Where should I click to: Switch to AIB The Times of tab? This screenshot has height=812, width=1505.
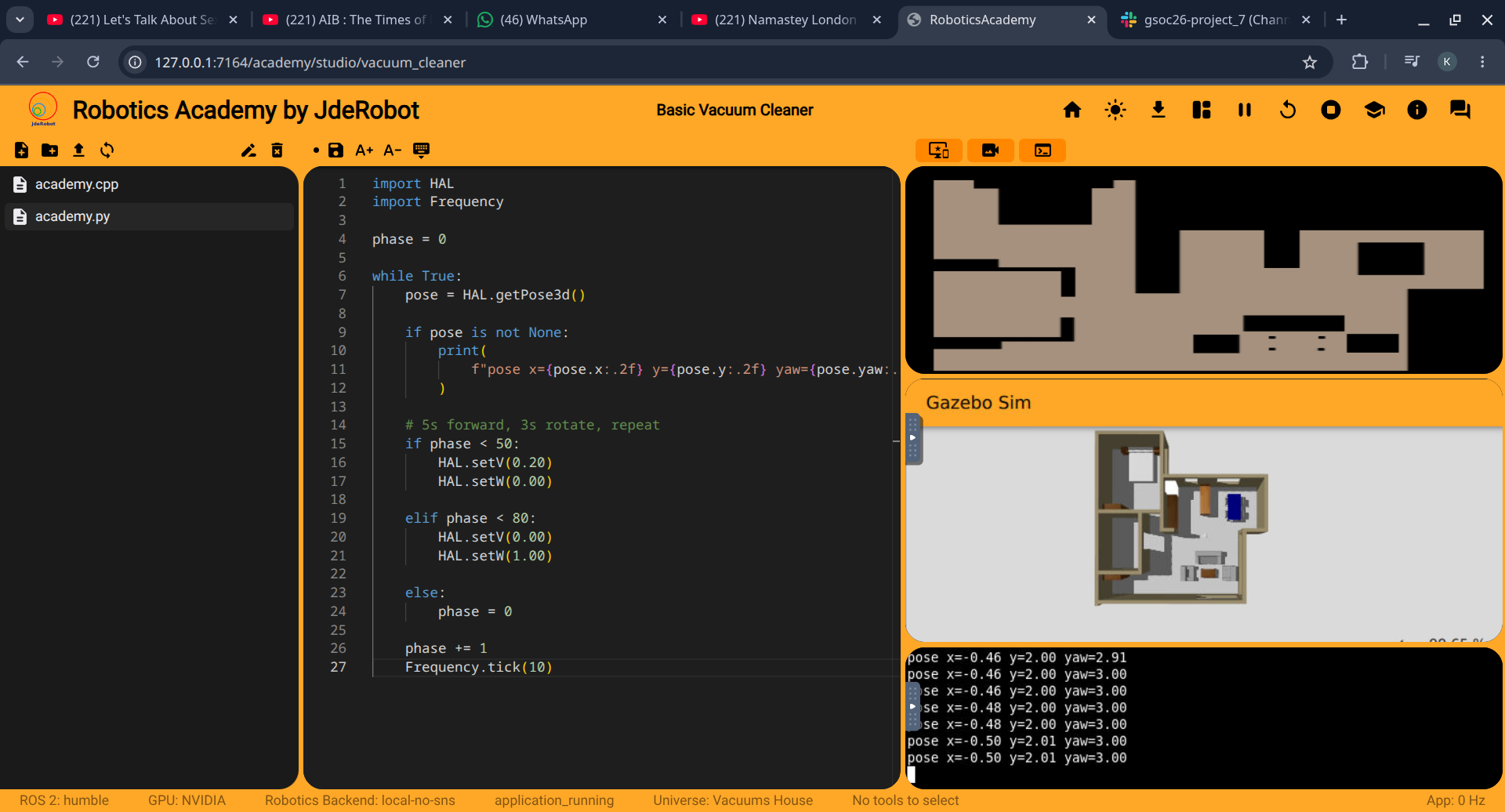click(357, 20)
